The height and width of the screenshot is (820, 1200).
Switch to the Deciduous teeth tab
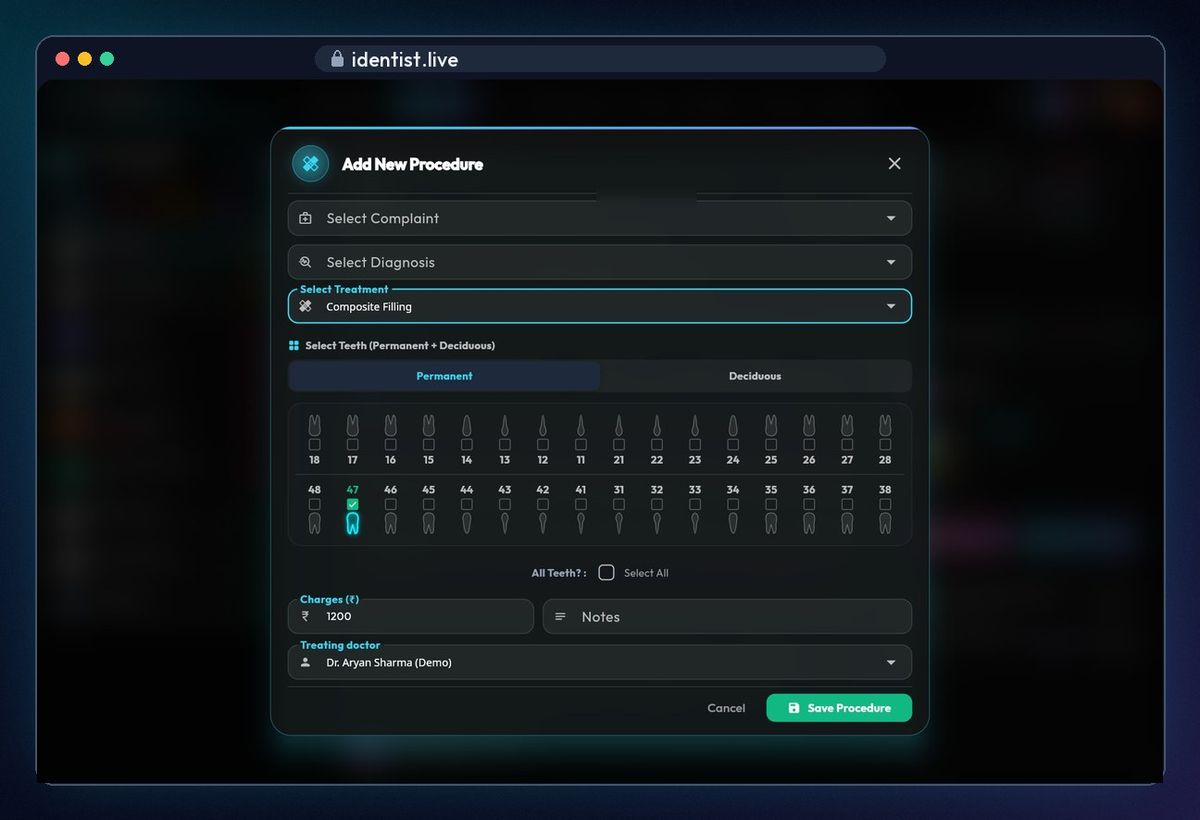755,376
